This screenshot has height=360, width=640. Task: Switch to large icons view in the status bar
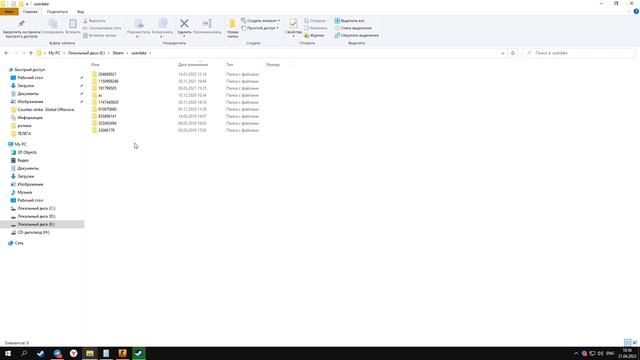635,342
